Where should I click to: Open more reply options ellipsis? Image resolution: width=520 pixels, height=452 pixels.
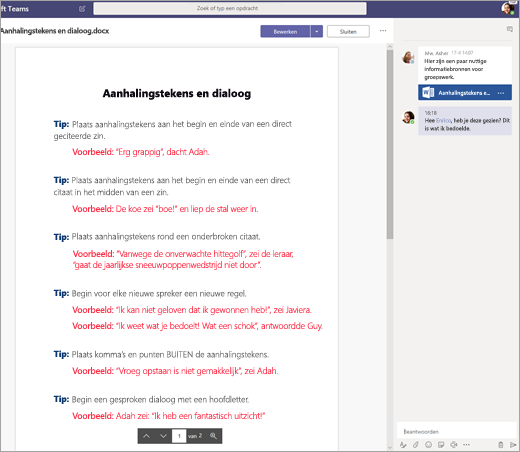(466, 445)
